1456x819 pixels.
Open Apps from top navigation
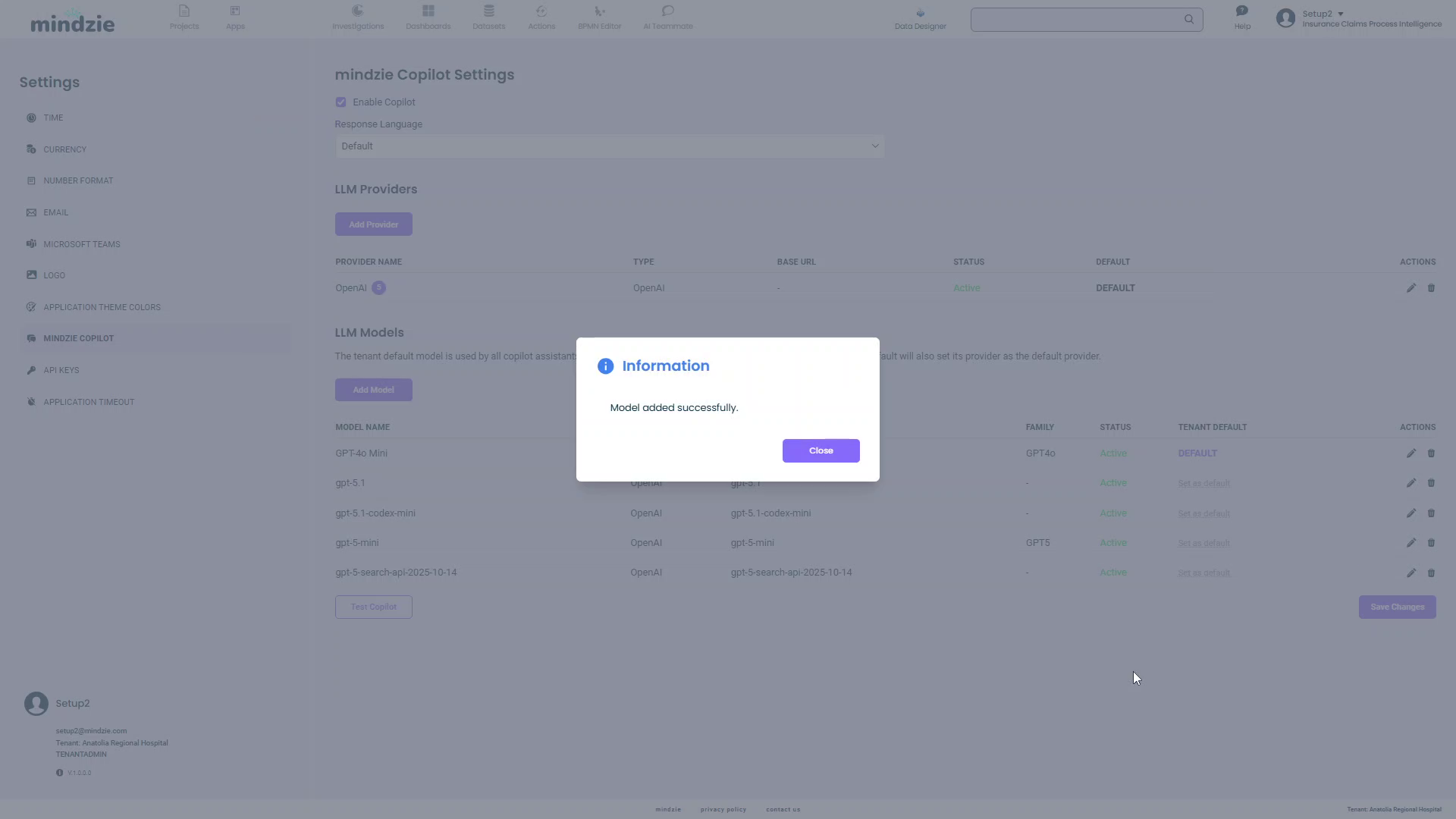pos(235,17)
